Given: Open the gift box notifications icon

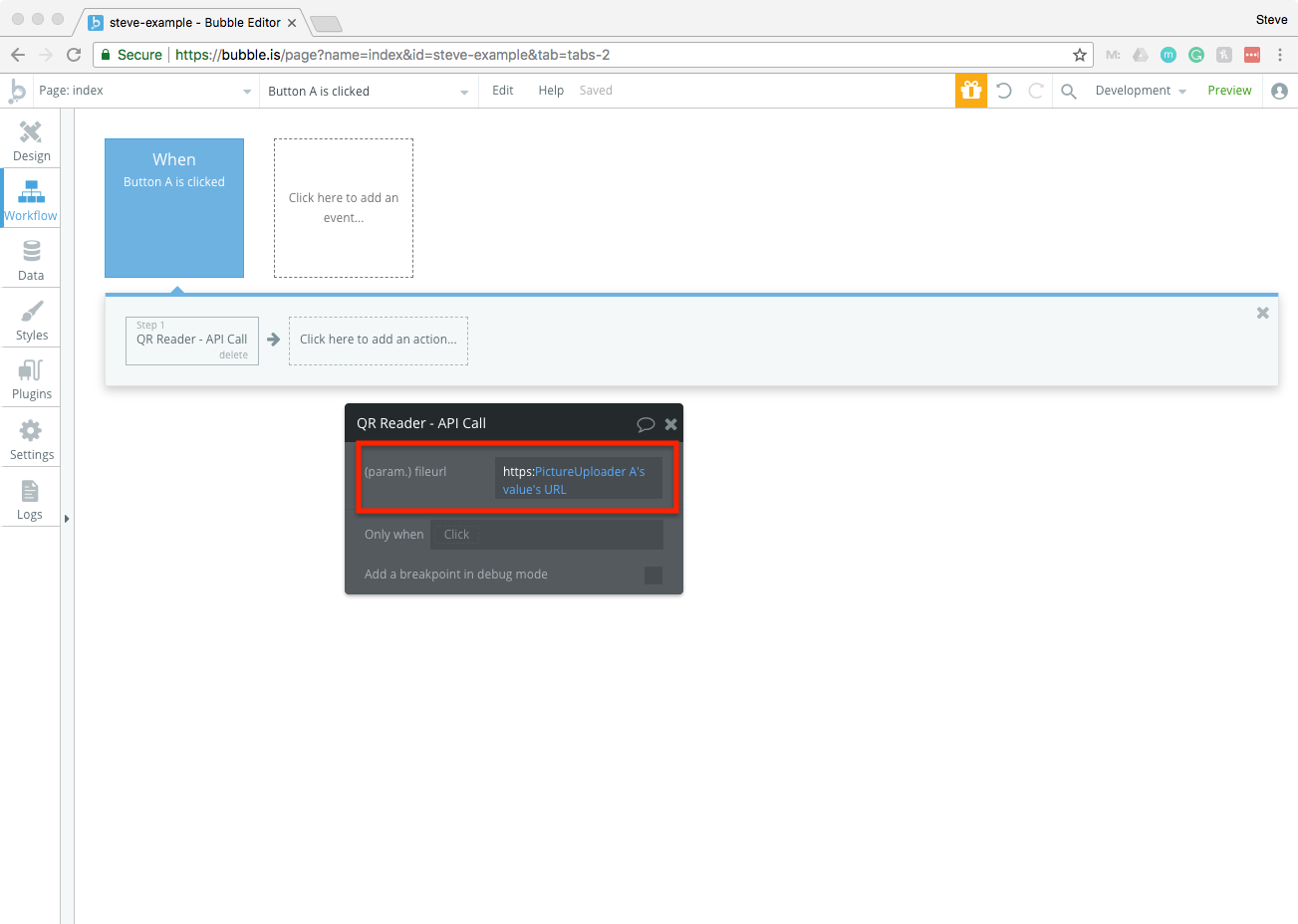Looking at the screenshot, I should (x=971, y=91).
